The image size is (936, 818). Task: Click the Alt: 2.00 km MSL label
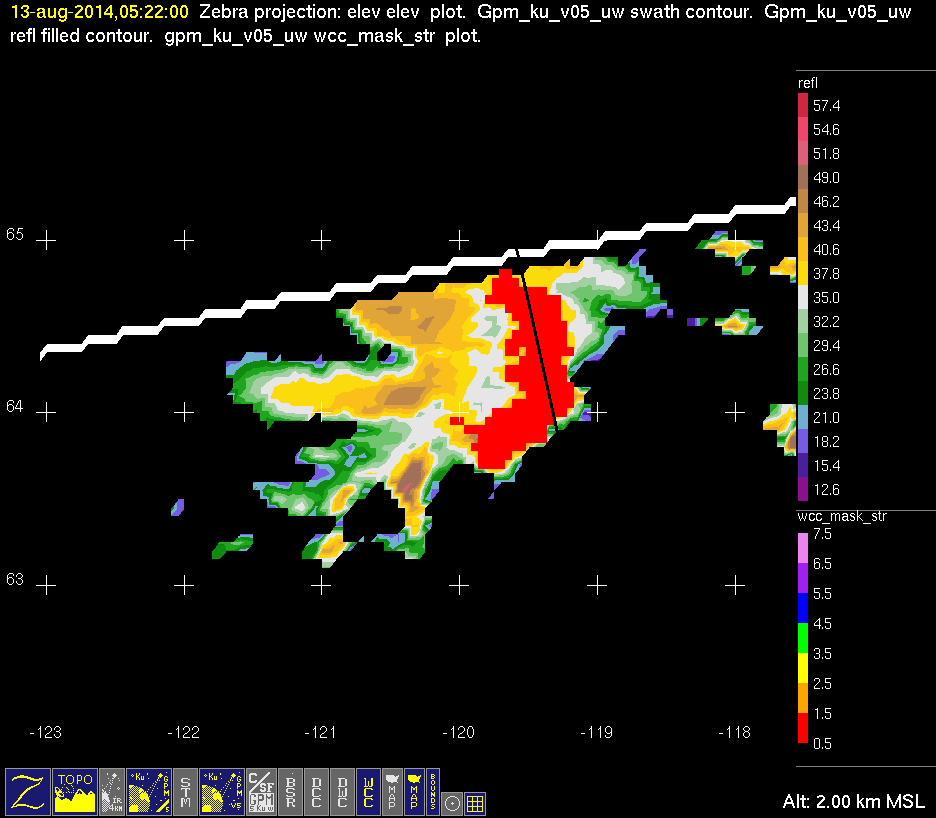(x=854, y=801)
